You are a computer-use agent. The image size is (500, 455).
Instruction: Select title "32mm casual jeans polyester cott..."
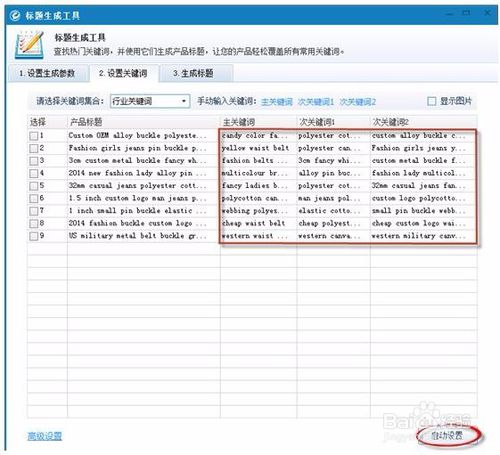click(x=137, y=186)
